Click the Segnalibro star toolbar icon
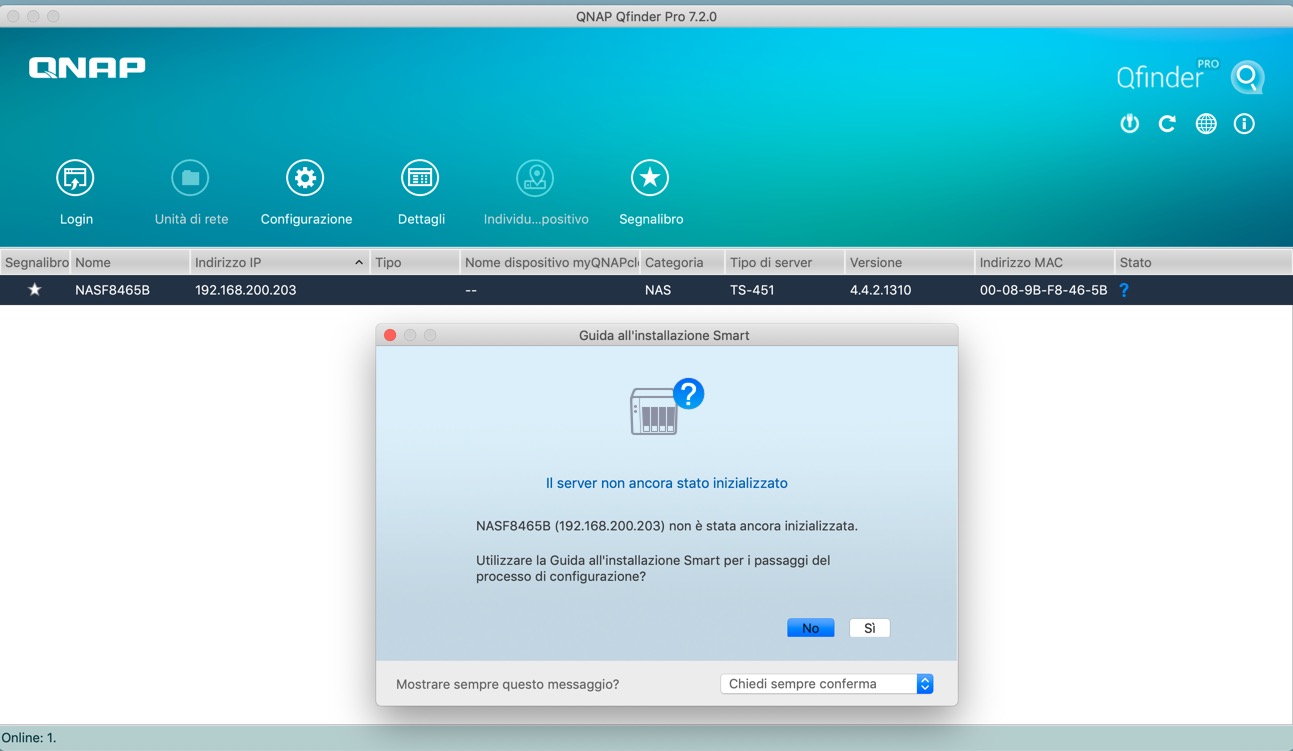 tap(650, 179)
